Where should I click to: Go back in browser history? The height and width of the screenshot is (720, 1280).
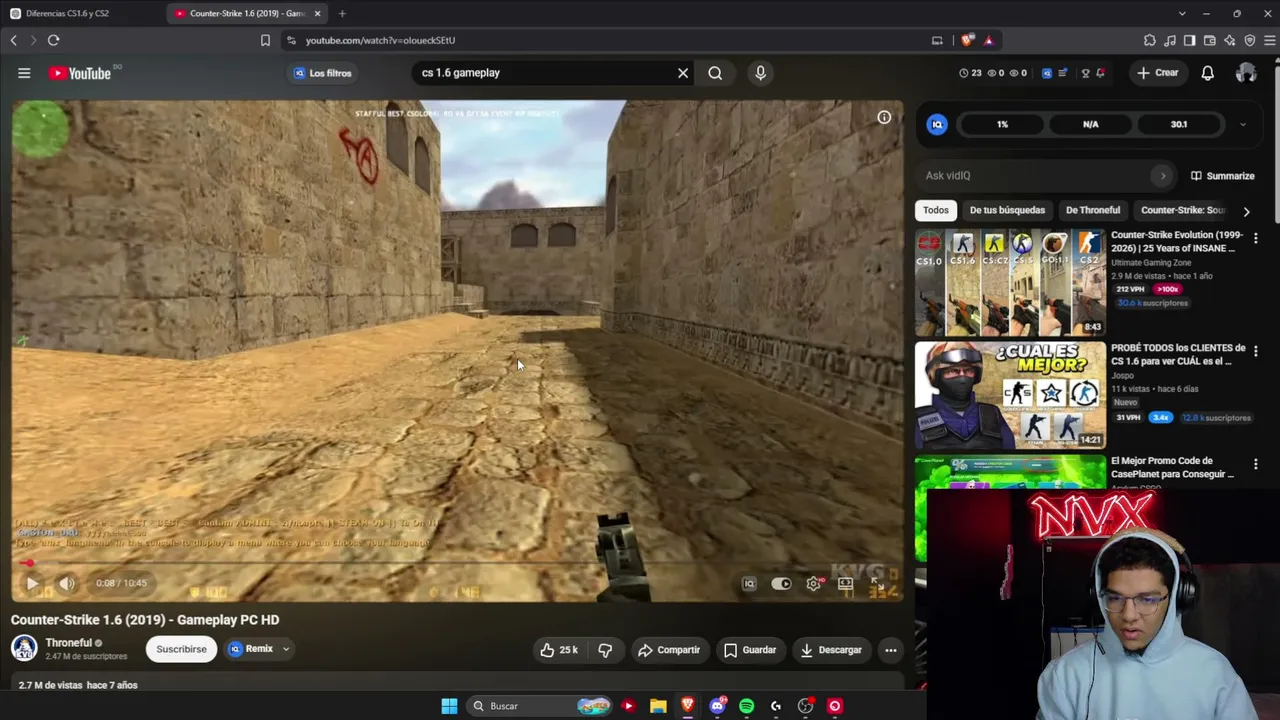(13, 40)
